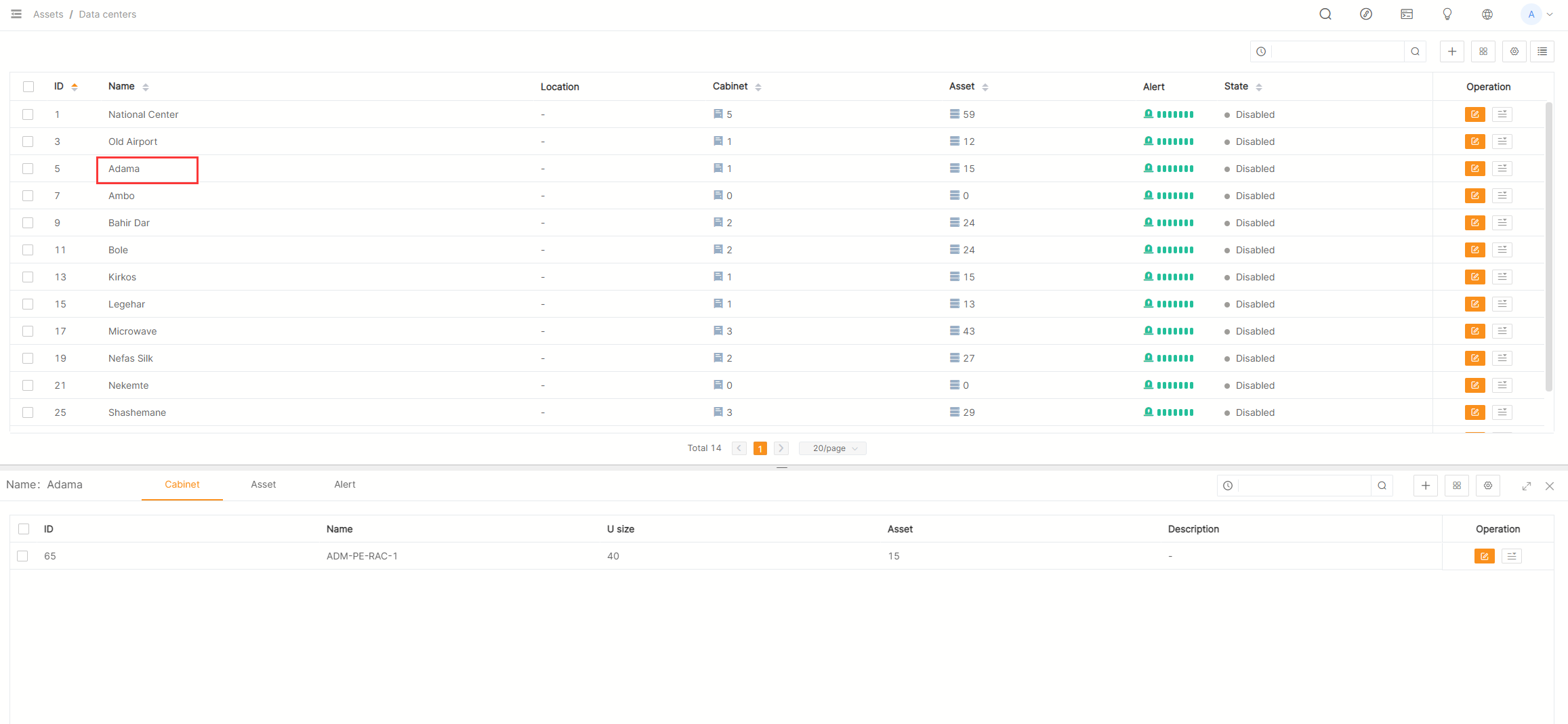Image resolution: width=1568 pixels, height=724 pixels.
Task: Tick the select-all data centers checkbox
Action: point(28,87)
